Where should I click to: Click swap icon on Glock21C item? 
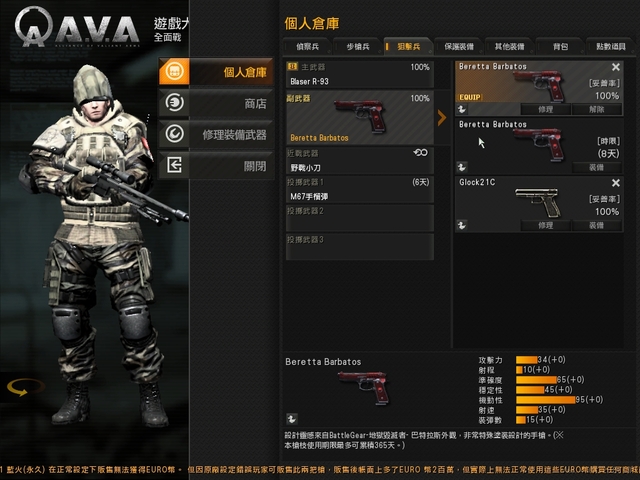tap(462, 225)
